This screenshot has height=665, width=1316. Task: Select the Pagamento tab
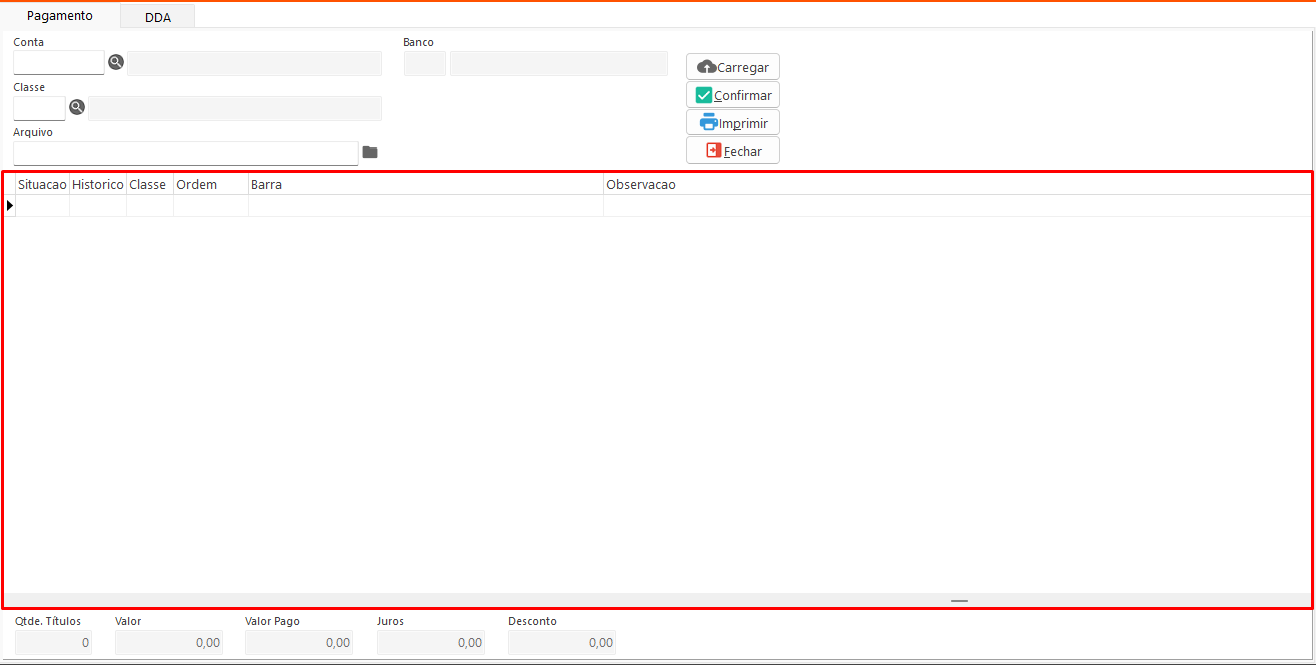[x=60, y=16]
